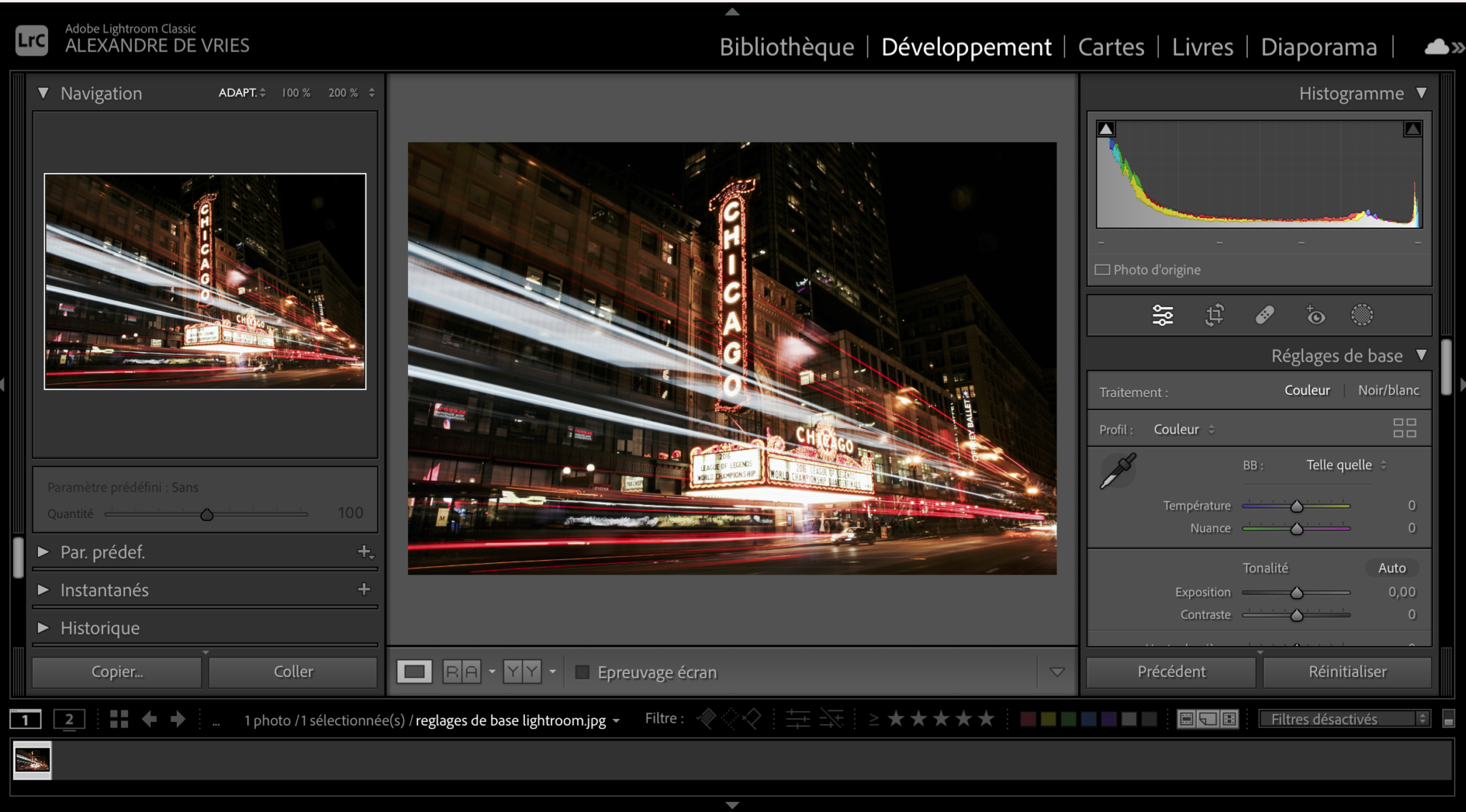Expand the Historique panel

(99, 627)
